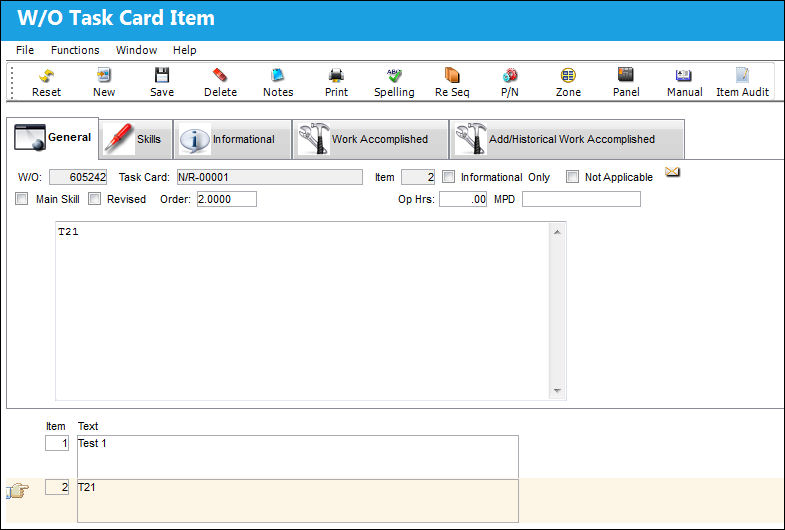Click the MPD input field
The image size is (785, 530).
pyautogui.click(x=581, y=199)
